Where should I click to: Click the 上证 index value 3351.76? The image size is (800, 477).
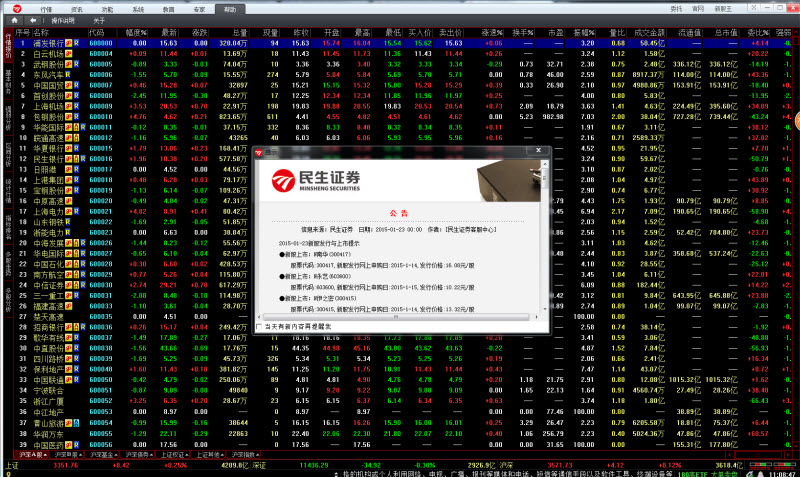pyautogui.click(x=66, y=465)
